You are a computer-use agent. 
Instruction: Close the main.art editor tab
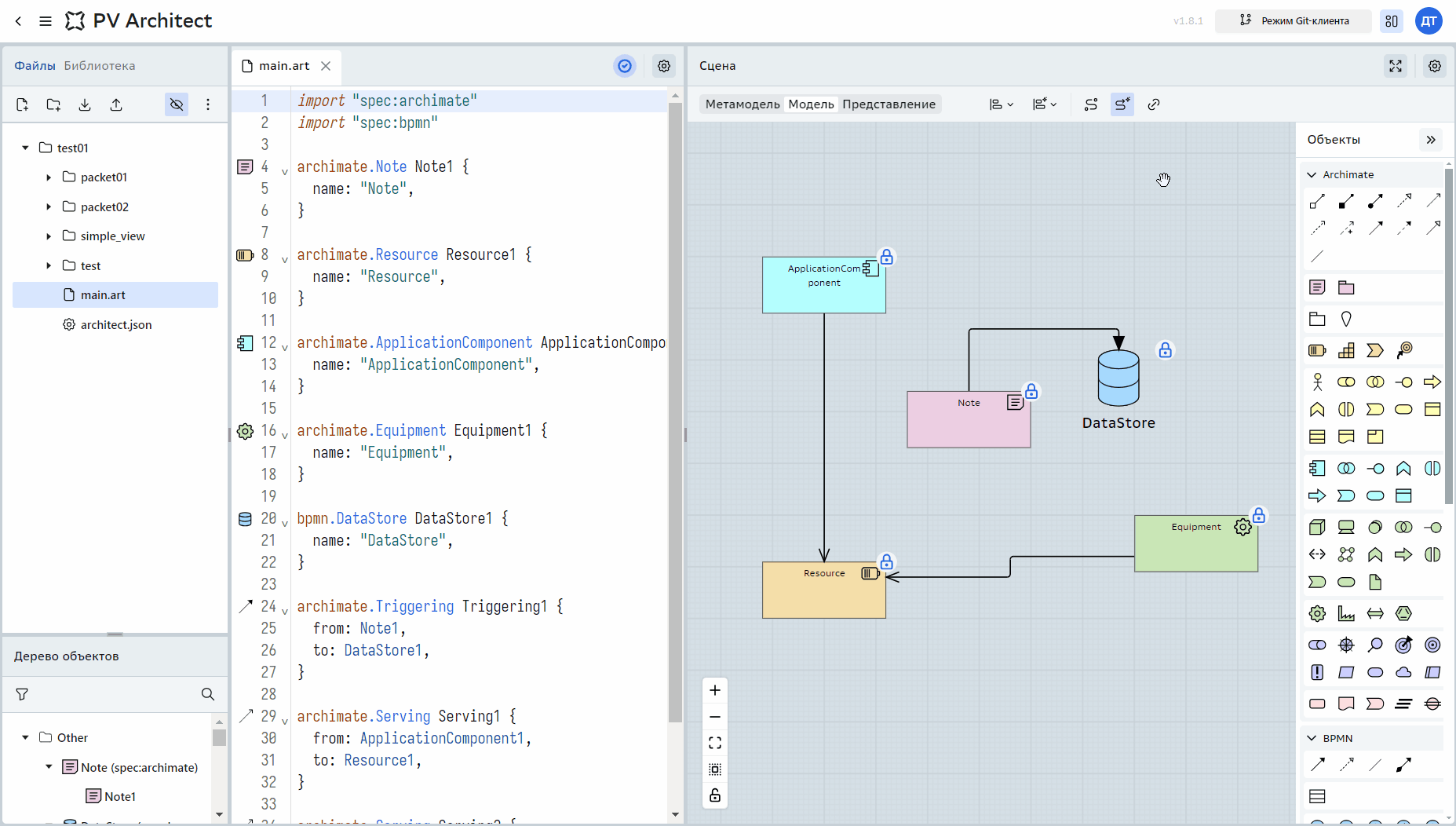pyautogui.click(x=326, y=66)
